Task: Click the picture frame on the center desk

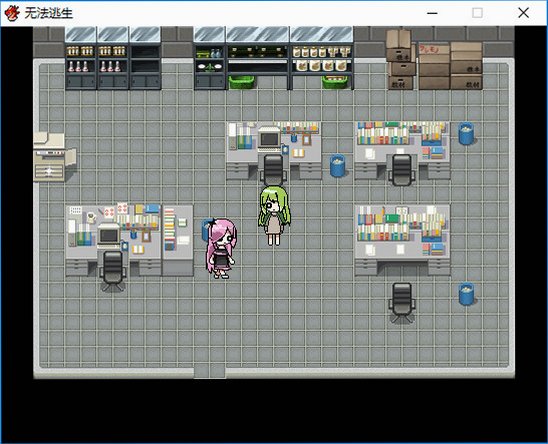Action: [x=307, y=139]
